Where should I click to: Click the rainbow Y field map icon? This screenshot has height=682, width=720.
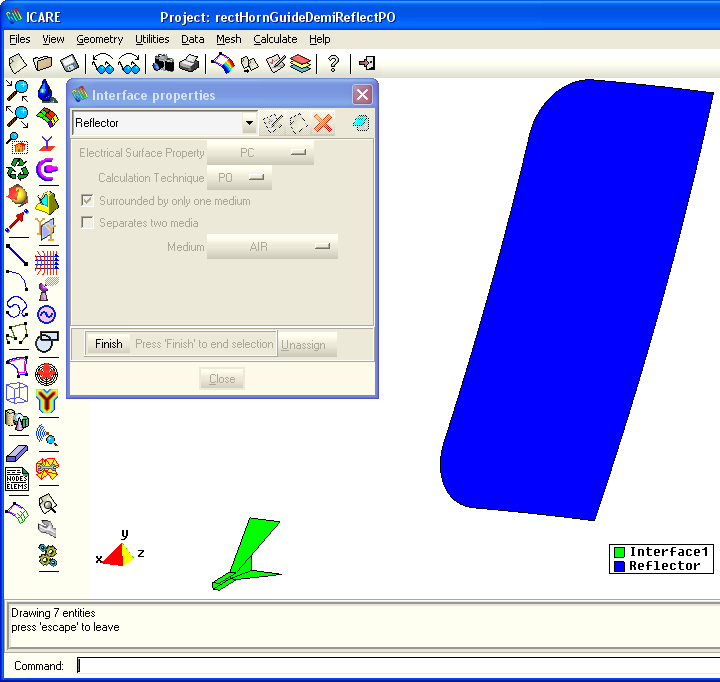point(47,400)
